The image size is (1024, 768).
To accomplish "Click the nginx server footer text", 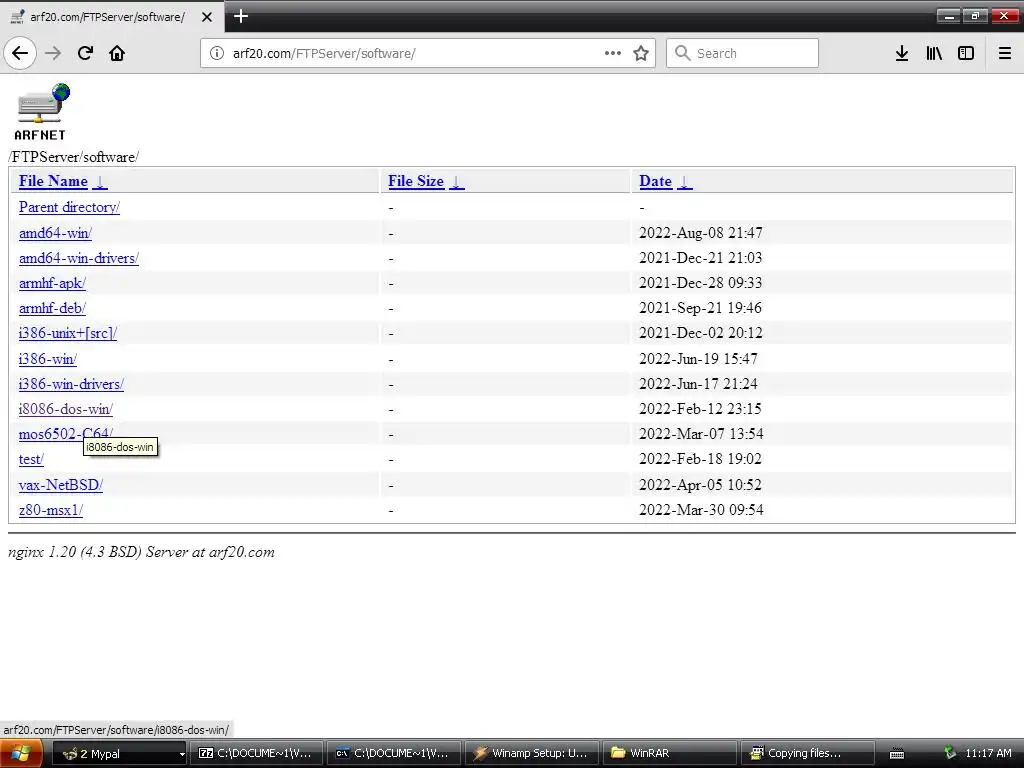I will (141, 552).
